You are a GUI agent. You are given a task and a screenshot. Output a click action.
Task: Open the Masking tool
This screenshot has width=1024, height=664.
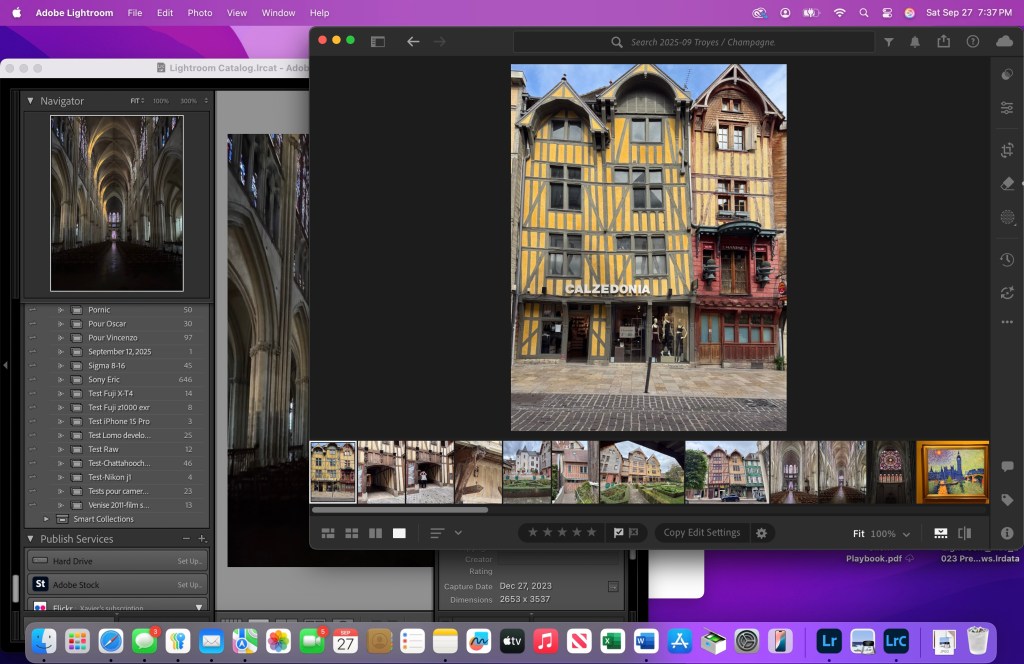1007,217
